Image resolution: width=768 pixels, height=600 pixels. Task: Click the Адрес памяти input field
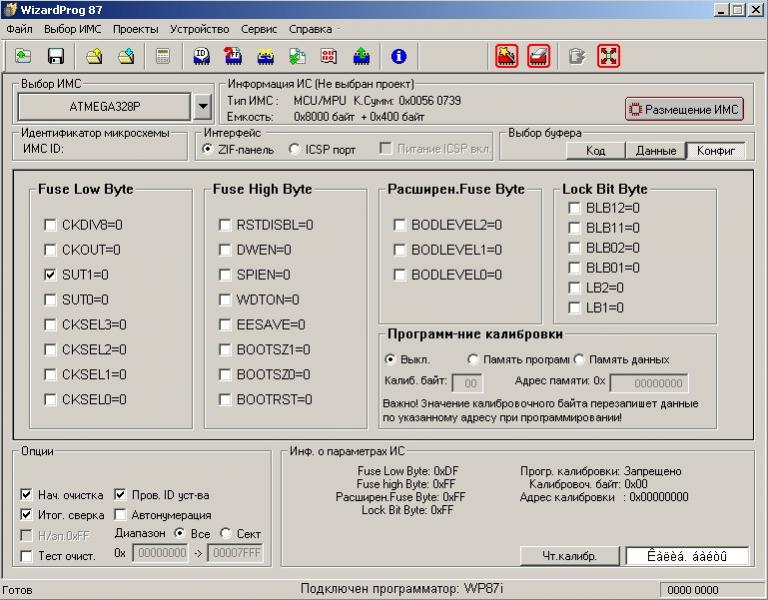[648, 383]
